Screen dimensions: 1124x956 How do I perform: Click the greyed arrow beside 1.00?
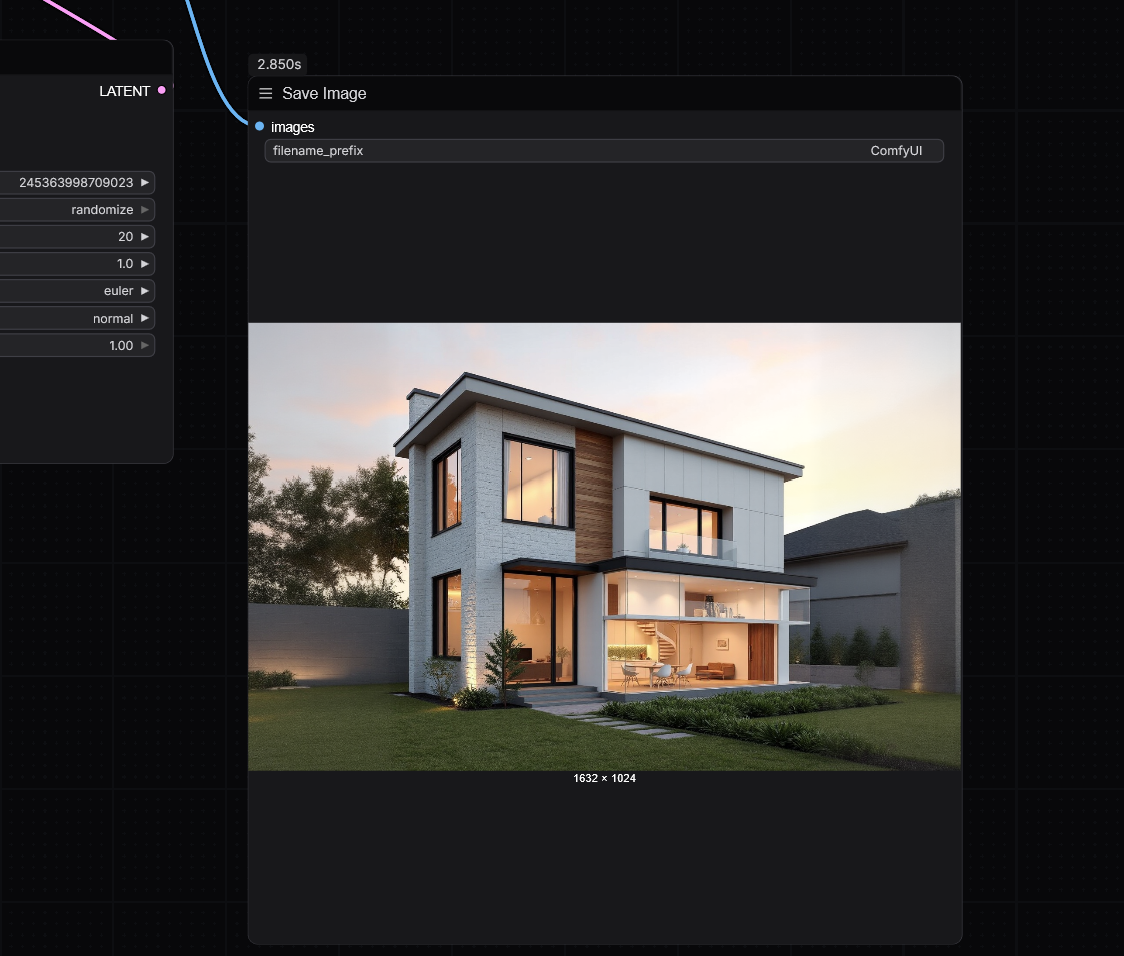click(145, 345)
